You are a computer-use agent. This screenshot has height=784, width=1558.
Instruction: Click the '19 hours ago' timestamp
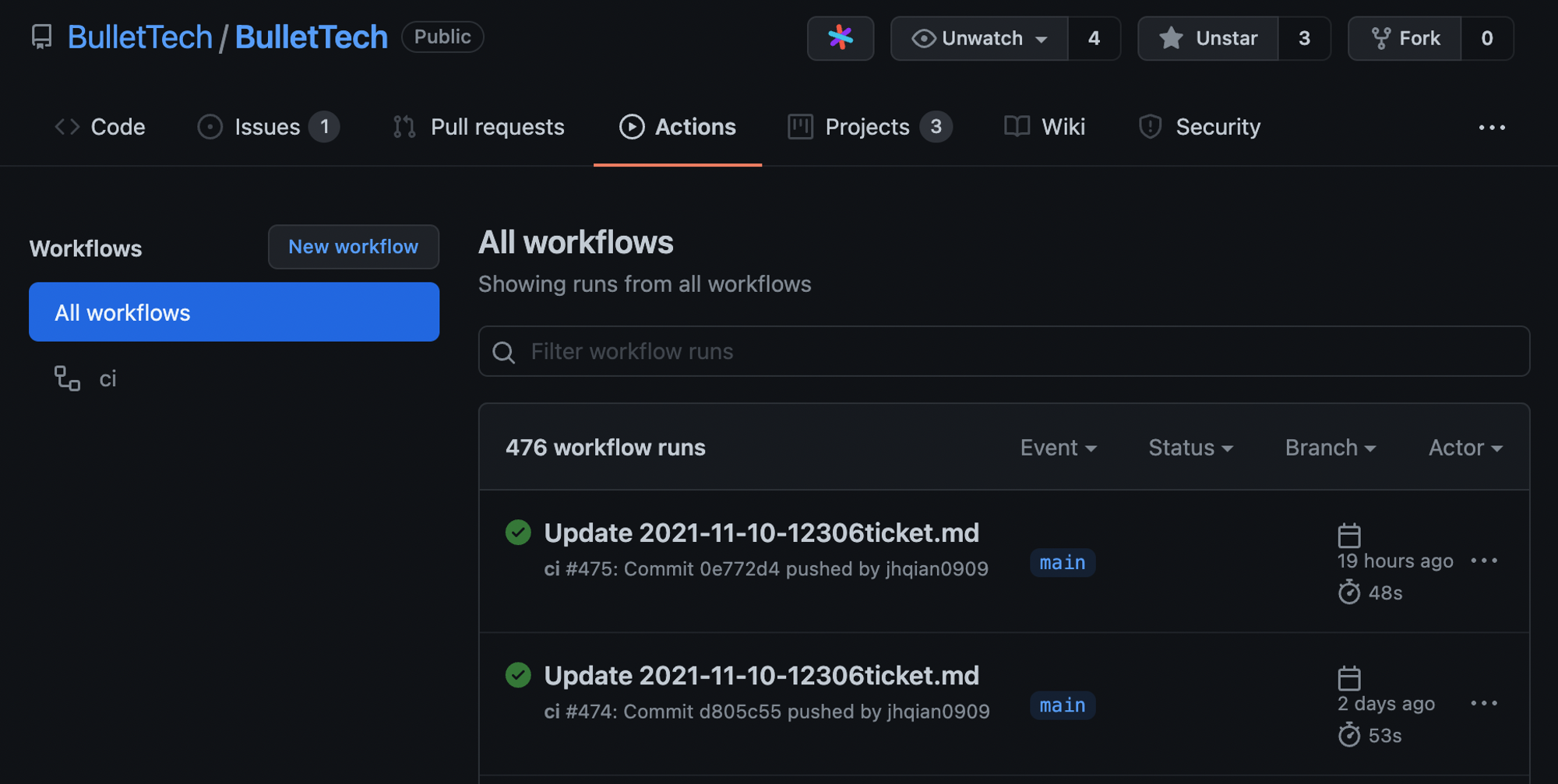click(x=1395, y=561)
